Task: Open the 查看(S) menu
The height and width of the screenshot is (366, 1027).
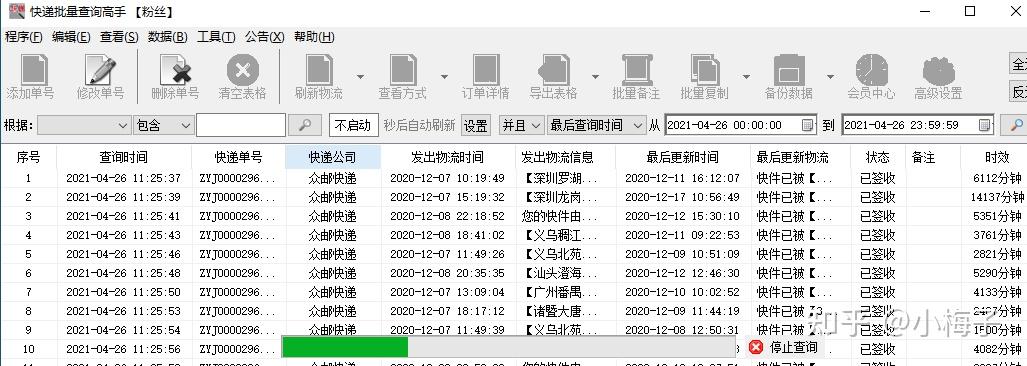Action: [119, 37]
